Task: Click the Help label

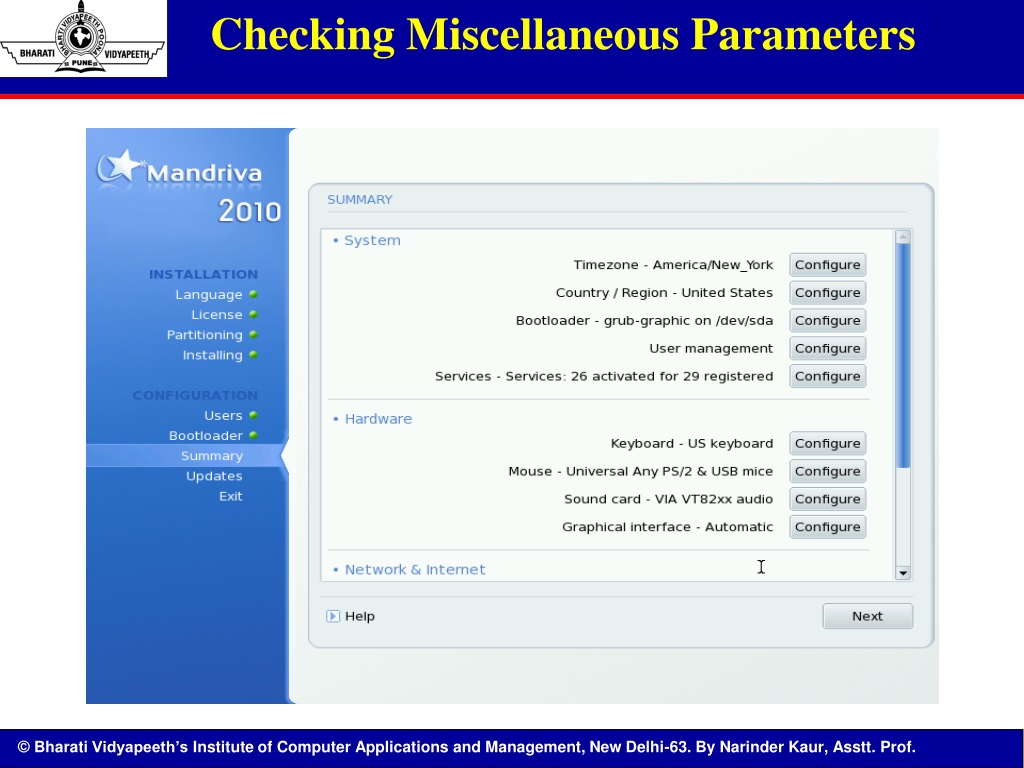Action: point(360,616)
